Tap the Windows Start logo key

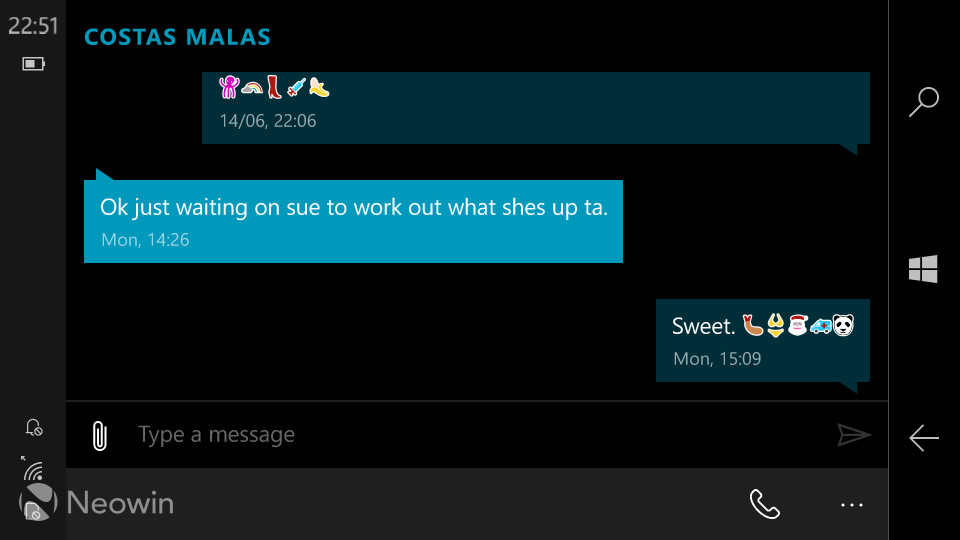pos(923,269)
